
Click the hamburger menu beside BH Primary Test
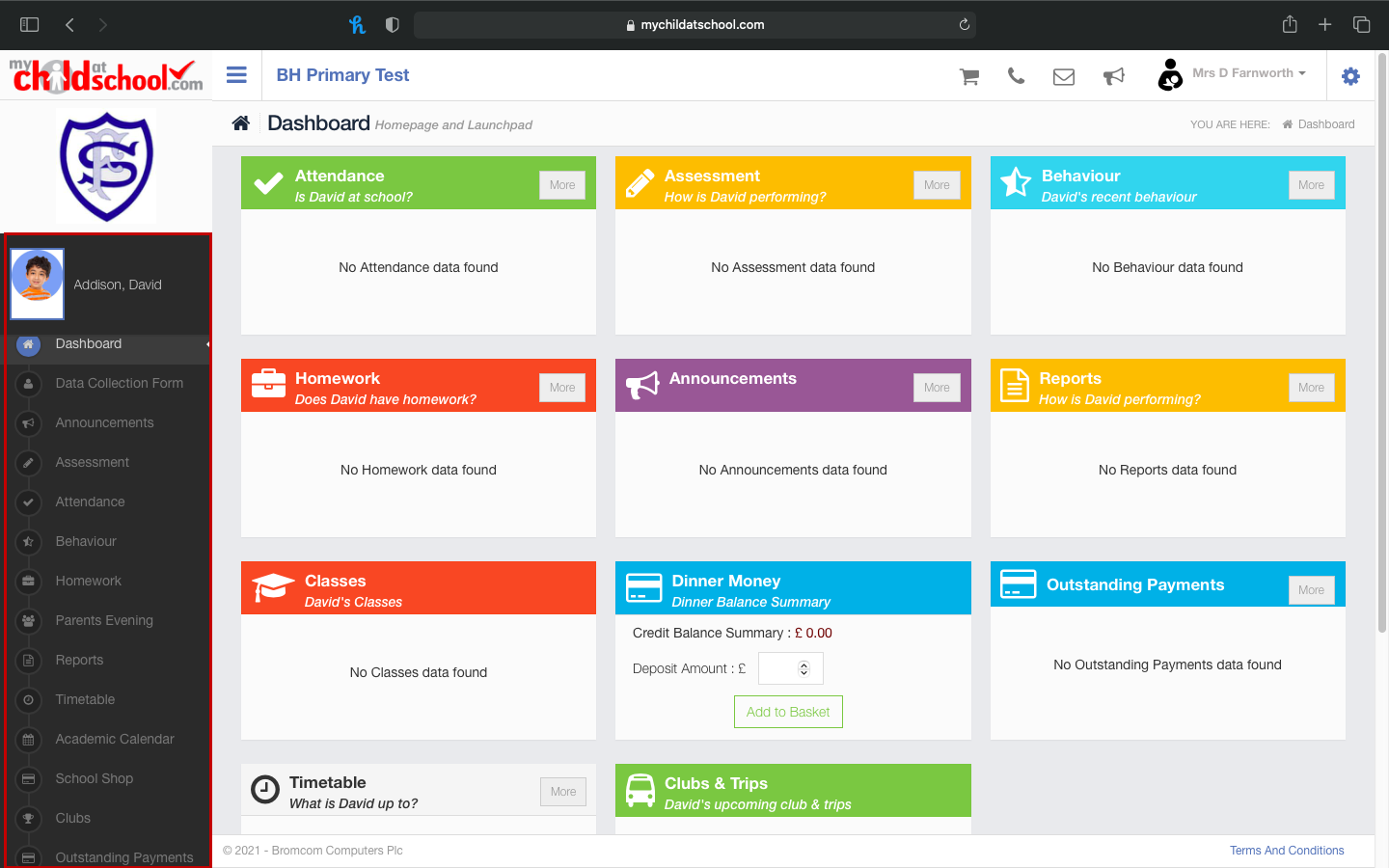click(x=236, y=74)
